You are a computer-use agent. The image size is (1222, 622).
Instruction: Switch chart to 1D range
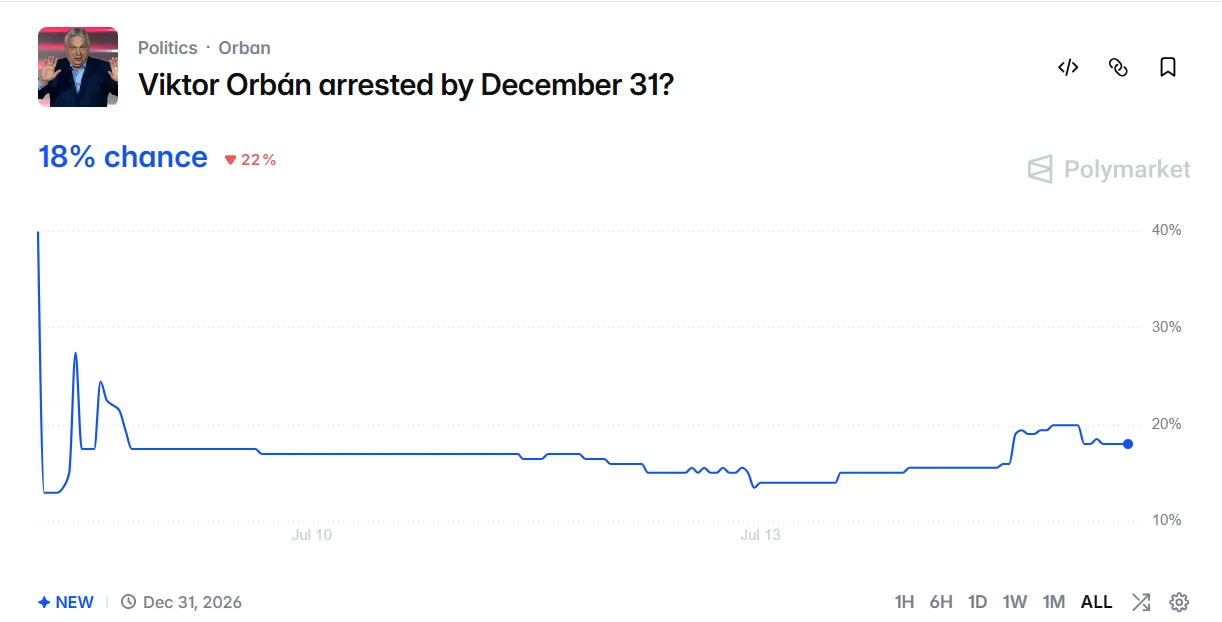pyautogui.click(x=978, y=602)
